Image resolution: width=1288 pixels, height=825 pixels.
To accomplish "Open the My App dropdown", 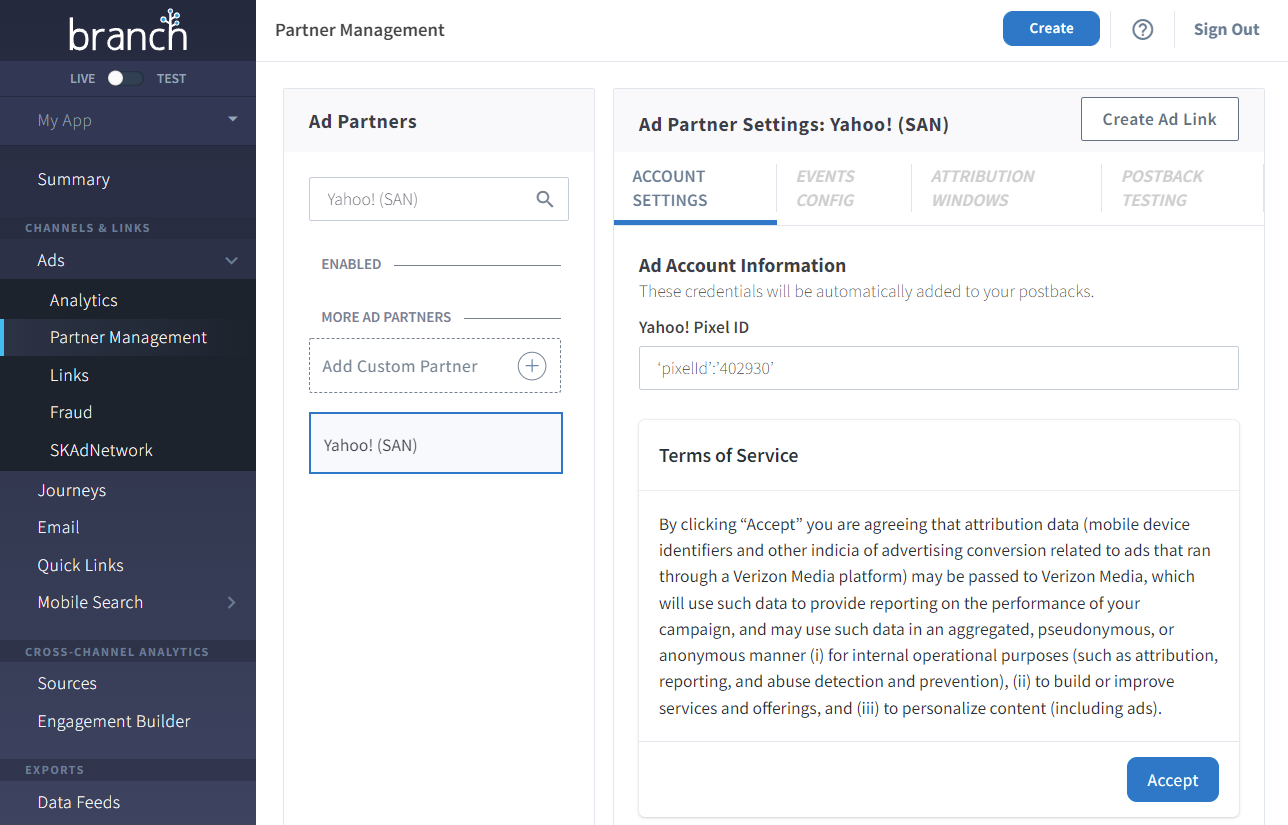I will tap(128, 120).
